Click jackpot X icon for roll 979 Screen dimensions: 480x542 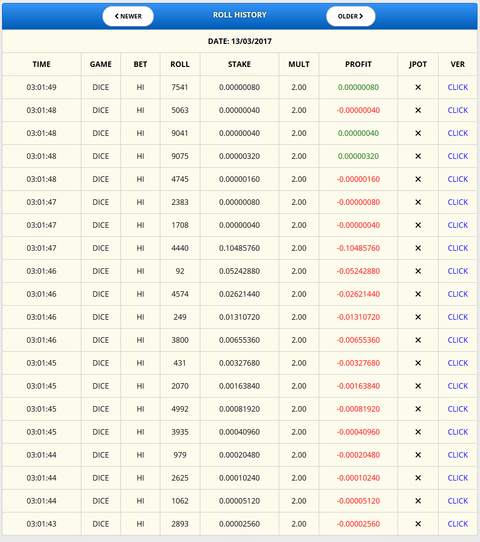click(x=418, y=455)
